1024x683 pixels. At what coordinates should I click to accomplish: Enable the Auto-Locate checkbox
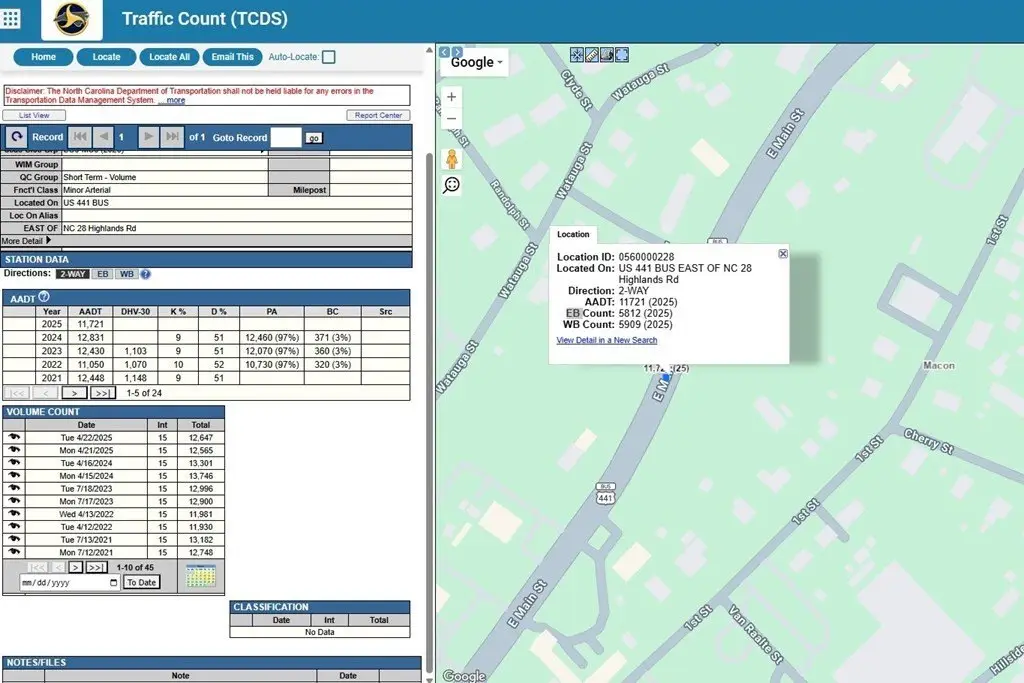pos(329,57)
